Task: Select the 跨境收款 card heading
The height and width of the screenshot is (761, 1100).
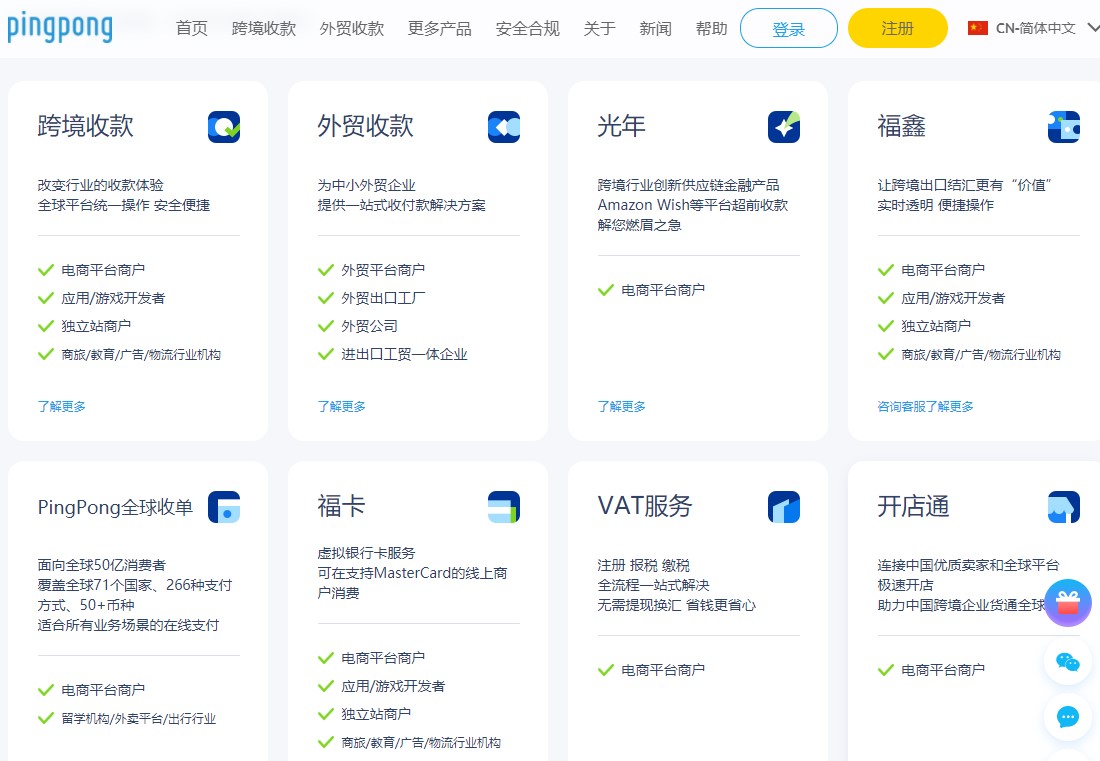Action: [86, 126]
